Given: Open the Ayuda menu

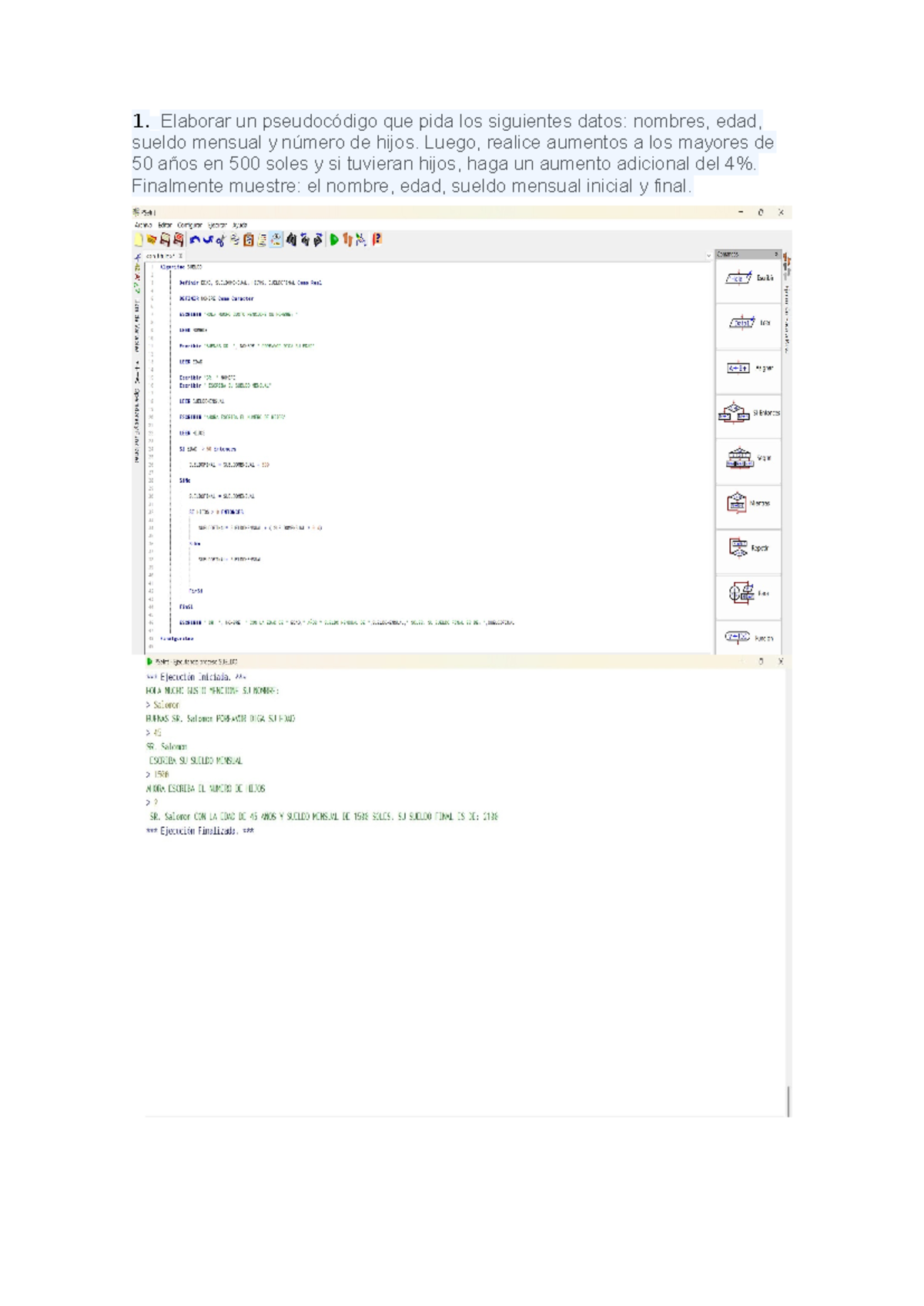Looking at the screenshot, I should (239, 225).
